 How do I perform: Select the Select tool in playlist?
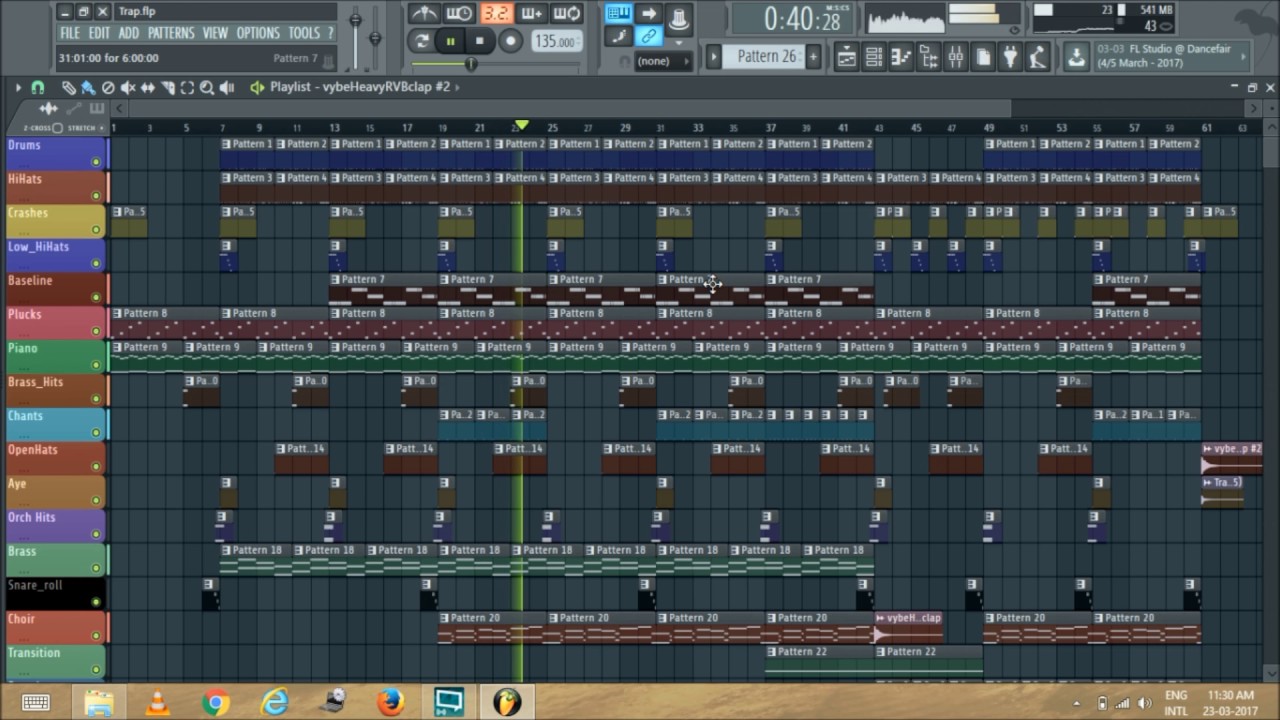tap(187, 87)
